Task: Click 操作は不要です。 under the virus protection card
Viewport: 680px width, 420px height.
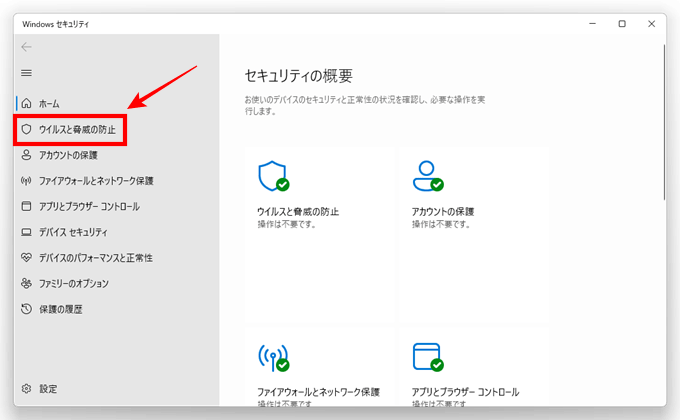Action: [x=287, y=224]
